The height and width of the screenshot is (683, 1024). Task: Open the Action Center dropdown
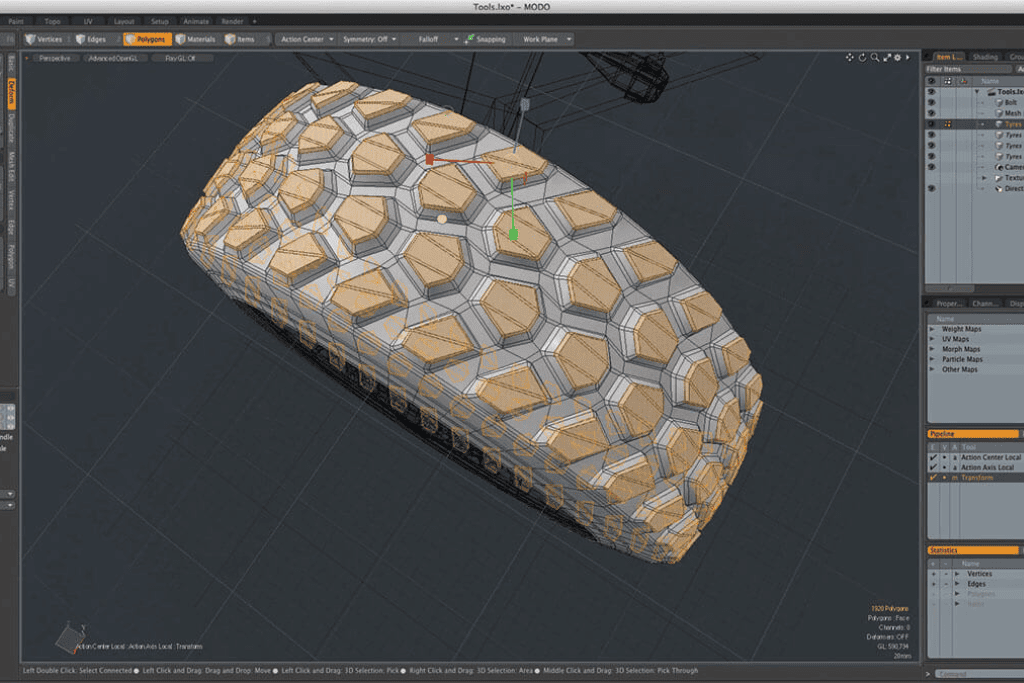tap(306, 39)
